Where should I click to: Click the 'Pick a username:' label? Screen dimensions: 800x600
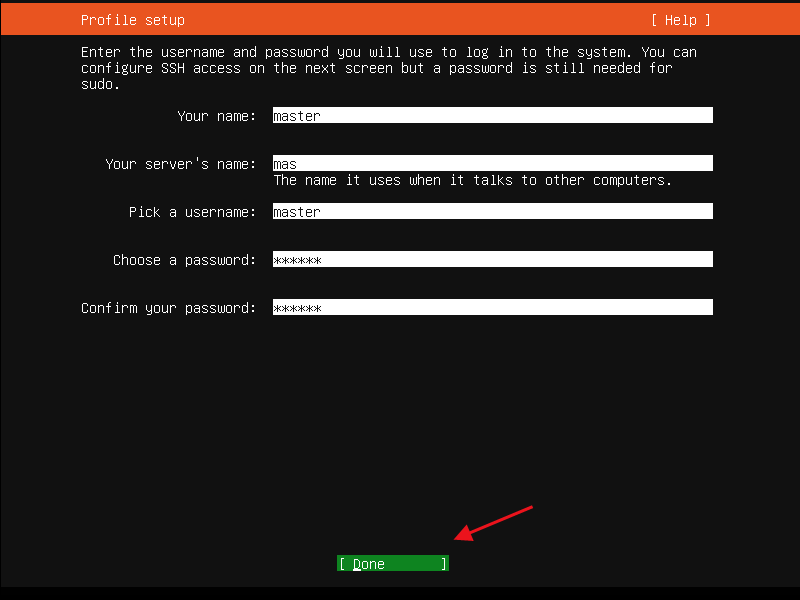[x=192, y=212]
